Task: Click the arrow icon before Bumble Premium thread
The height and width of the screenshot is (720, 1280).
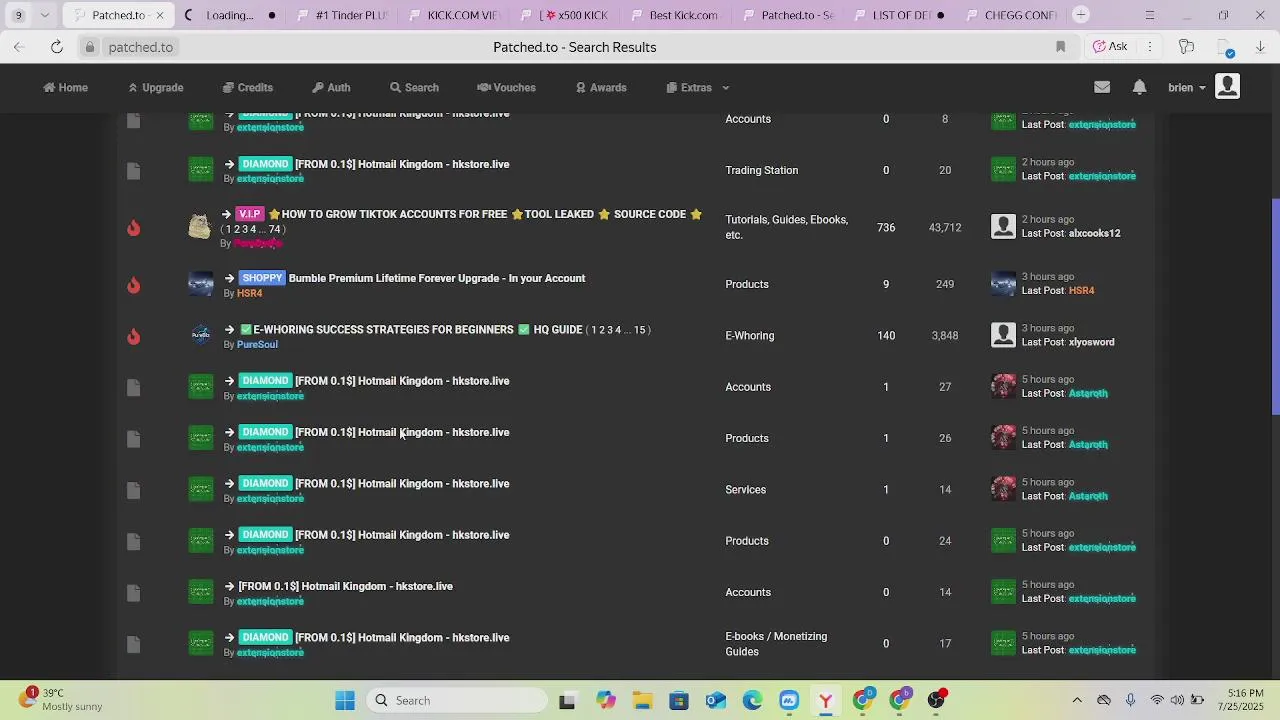Action: 229,278
